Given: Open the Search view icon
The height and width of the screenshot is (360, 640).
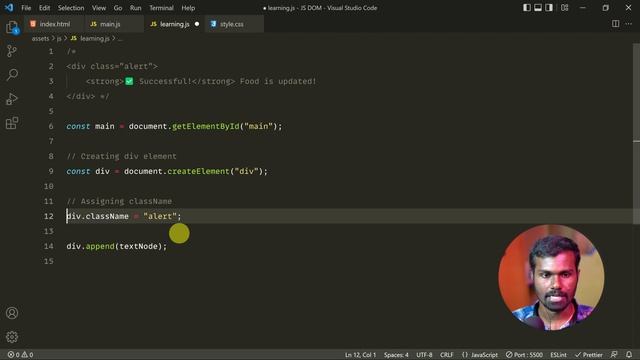Looking at the screenshot, I should click(x=12, y=75).
